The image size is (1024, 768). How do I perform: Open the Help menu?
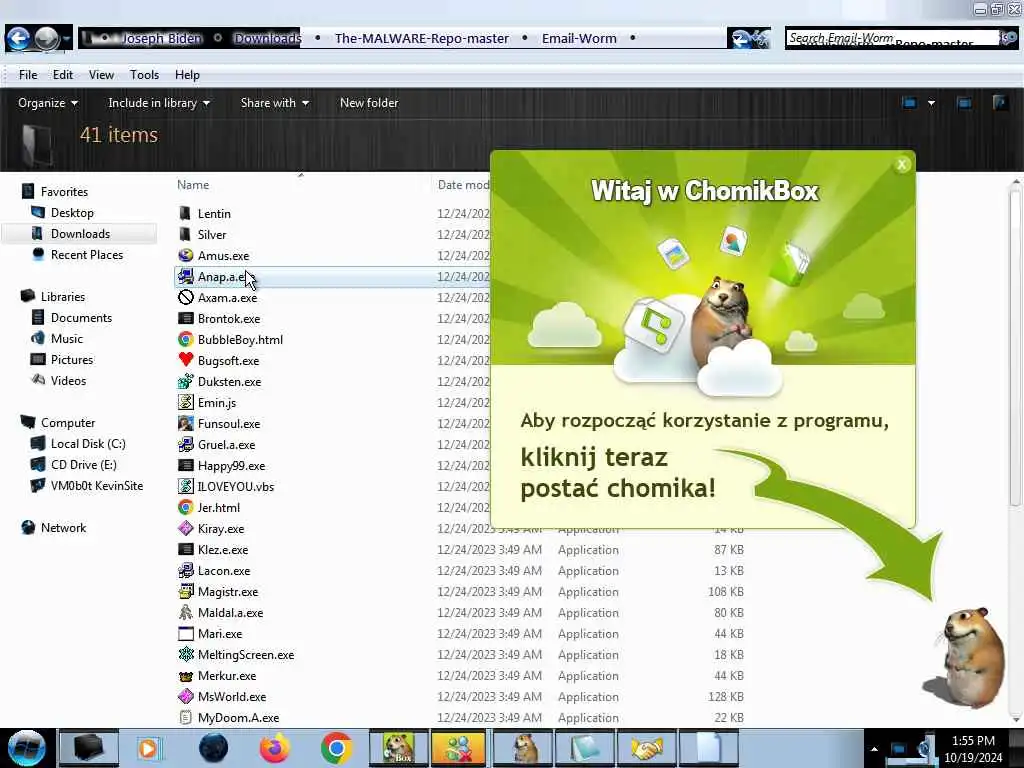187,74
